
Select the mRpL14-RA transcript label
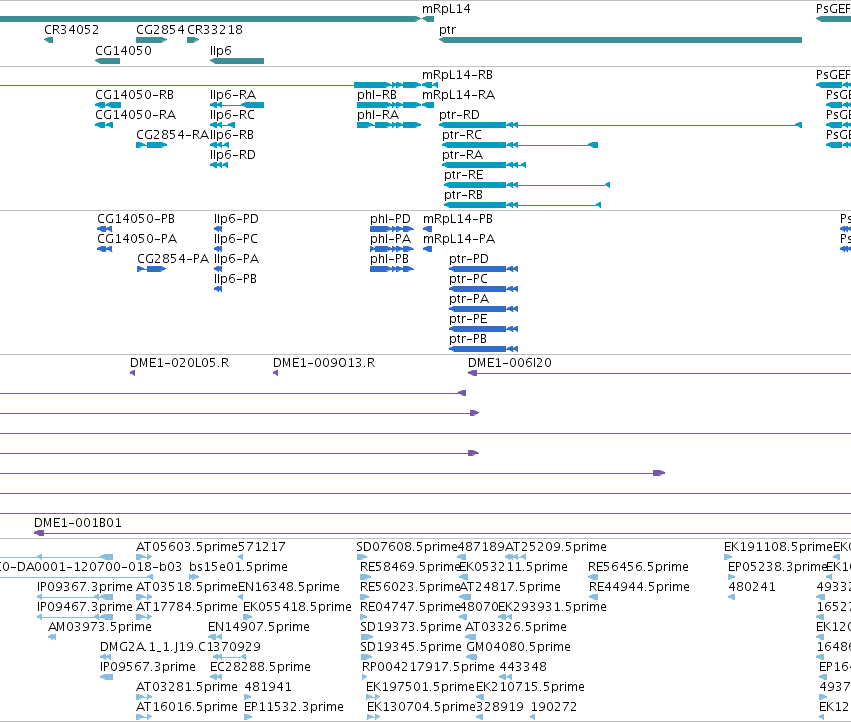[x=459, y=95]
